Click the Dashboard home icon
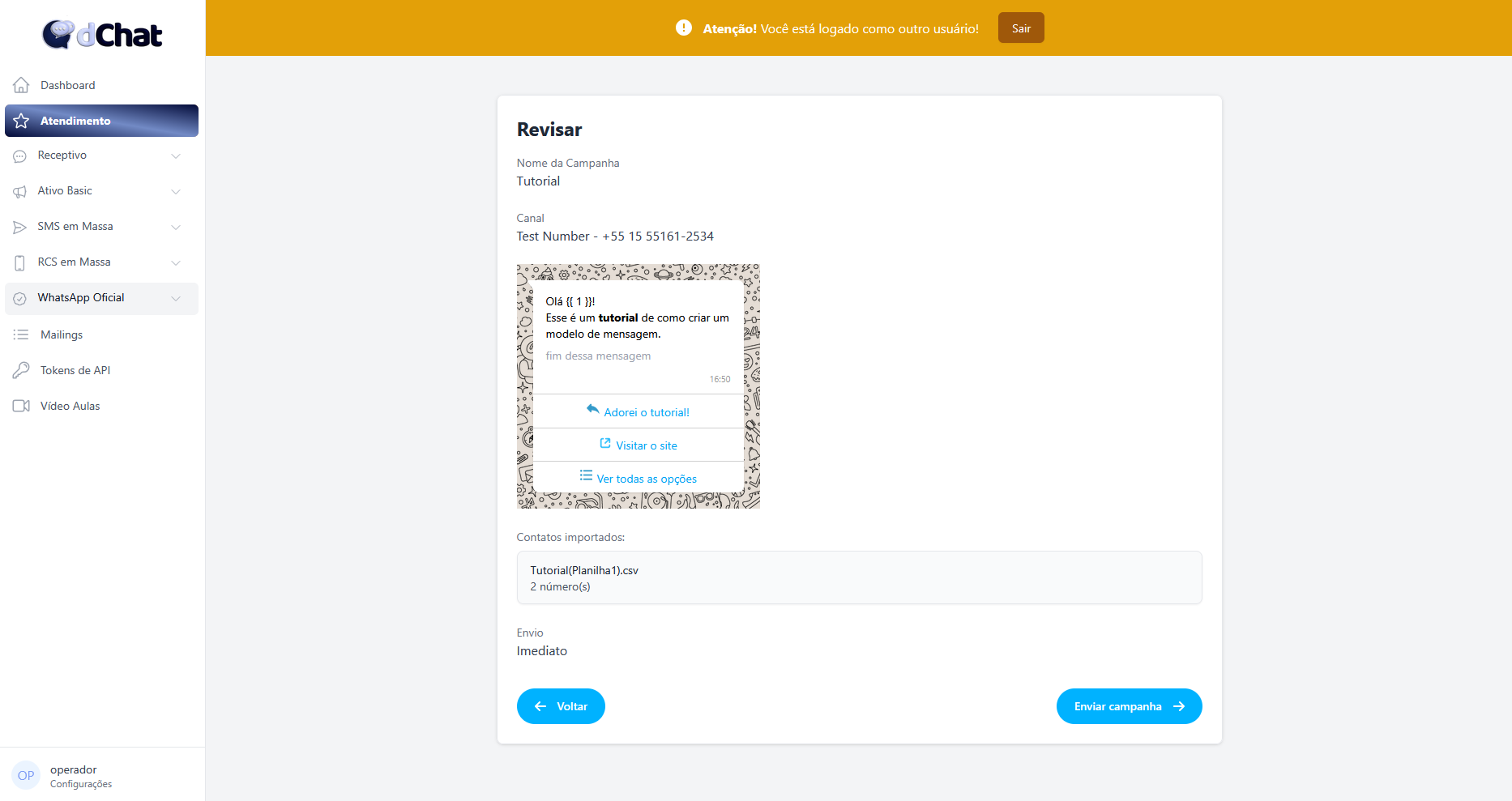This screenshot has width=1512, height=801. pyautogui.click(x=21, y=85)
